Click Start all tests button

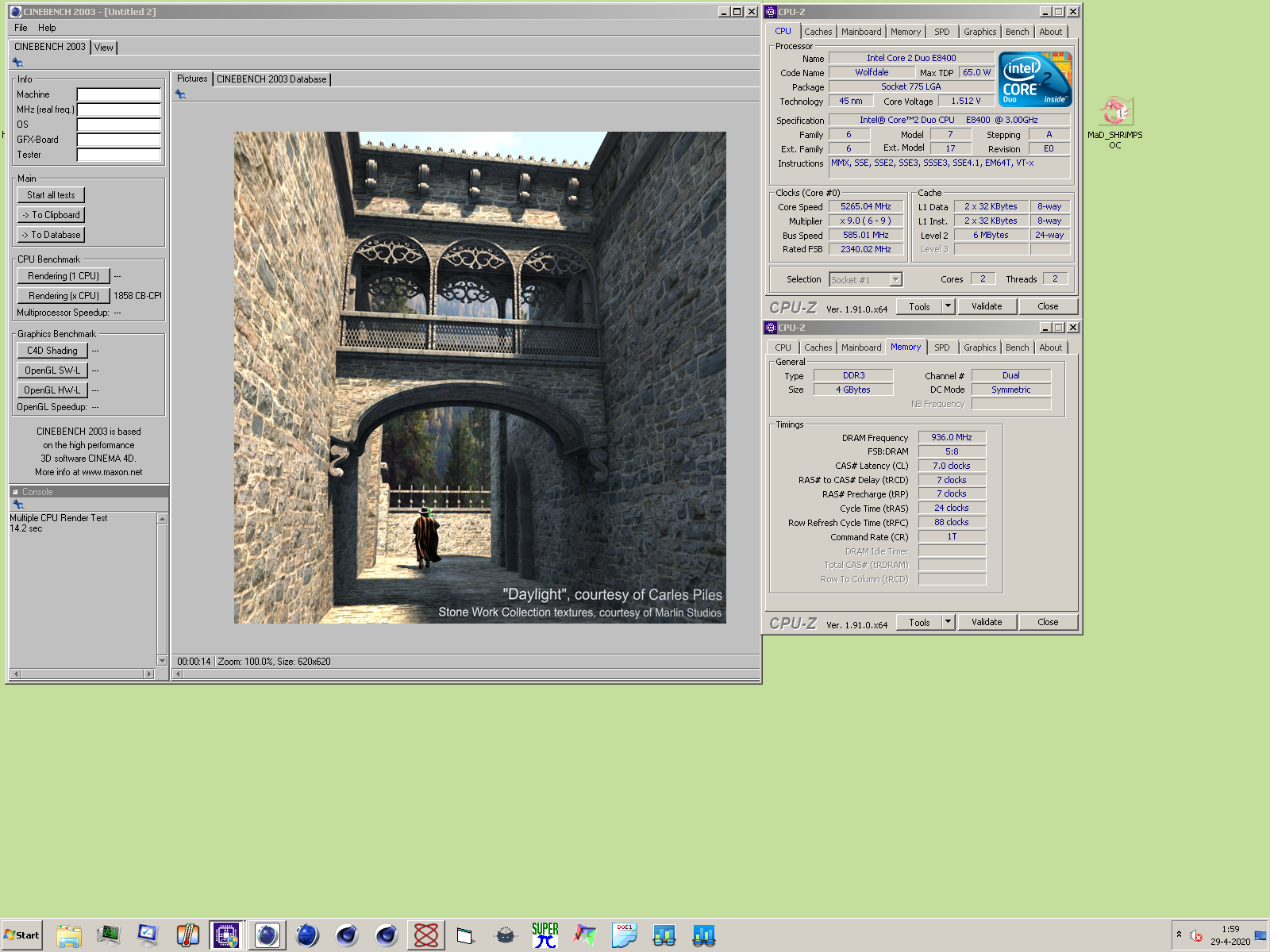(x=51, y=195)
